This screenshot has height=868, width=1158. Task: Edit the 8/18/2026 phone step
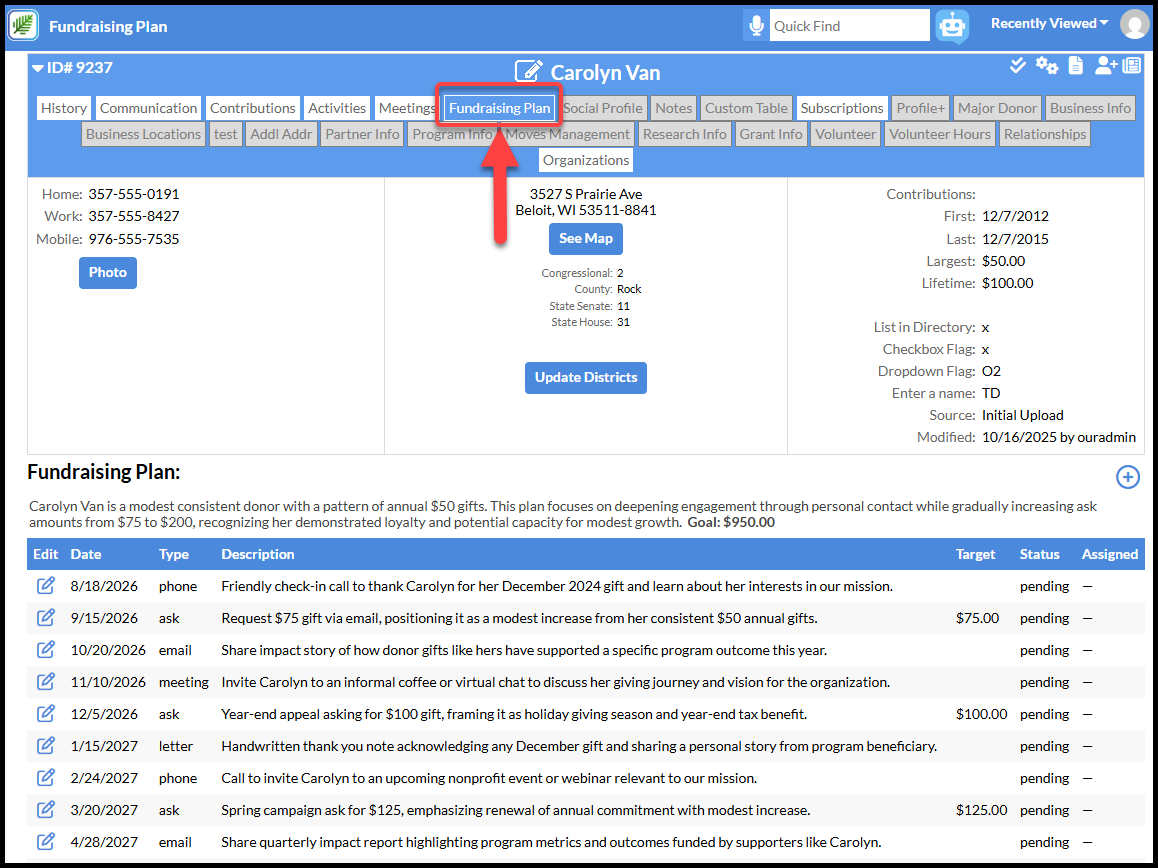[46, 586]
